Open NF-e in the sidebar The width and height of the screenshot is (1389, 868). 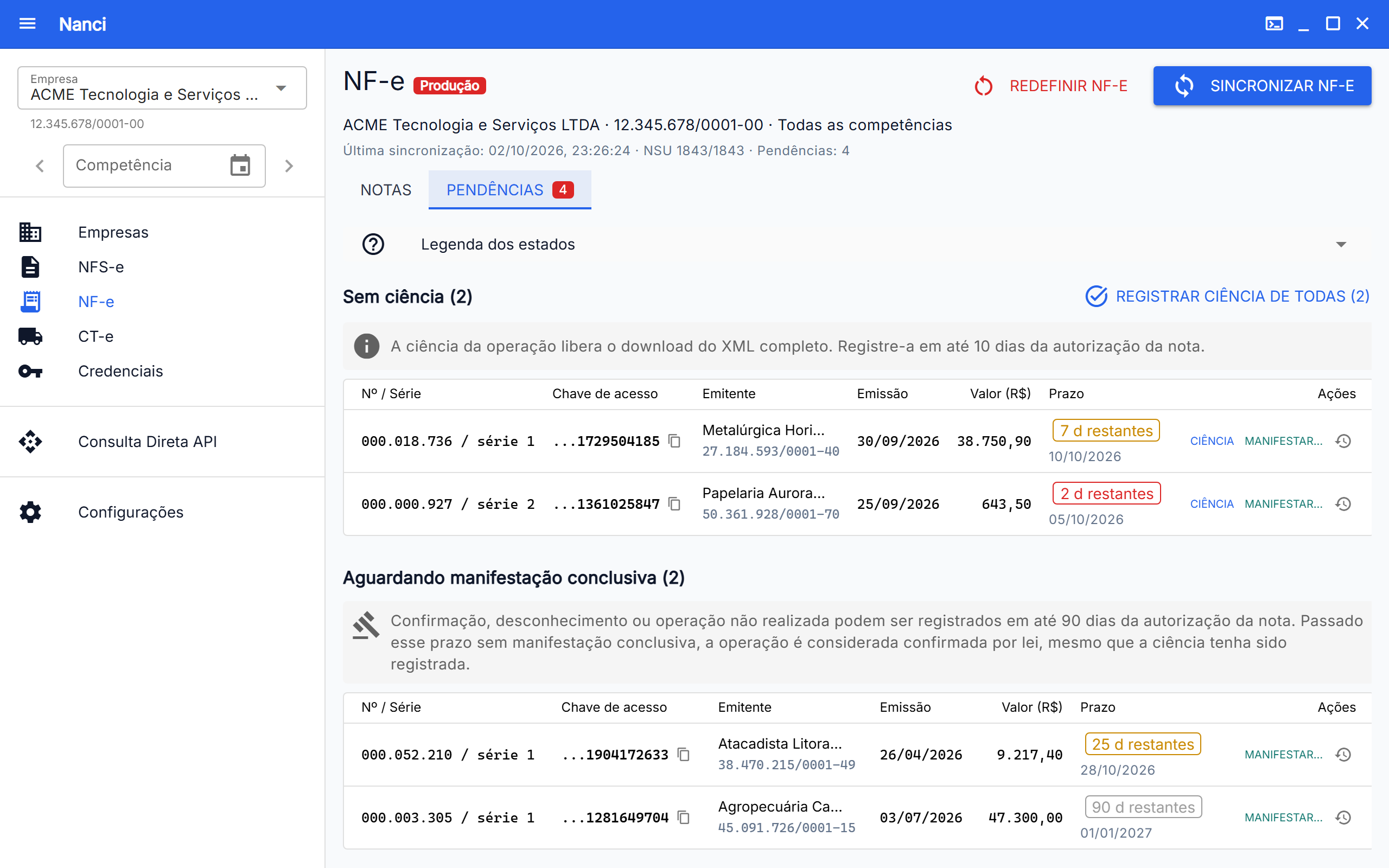[162, 302]
